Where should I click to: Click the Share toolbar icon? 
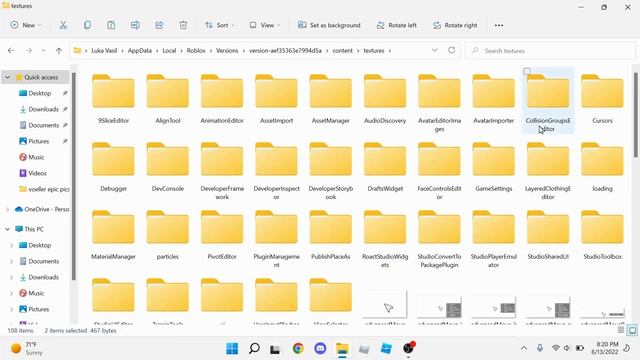(x=159, y=25)
